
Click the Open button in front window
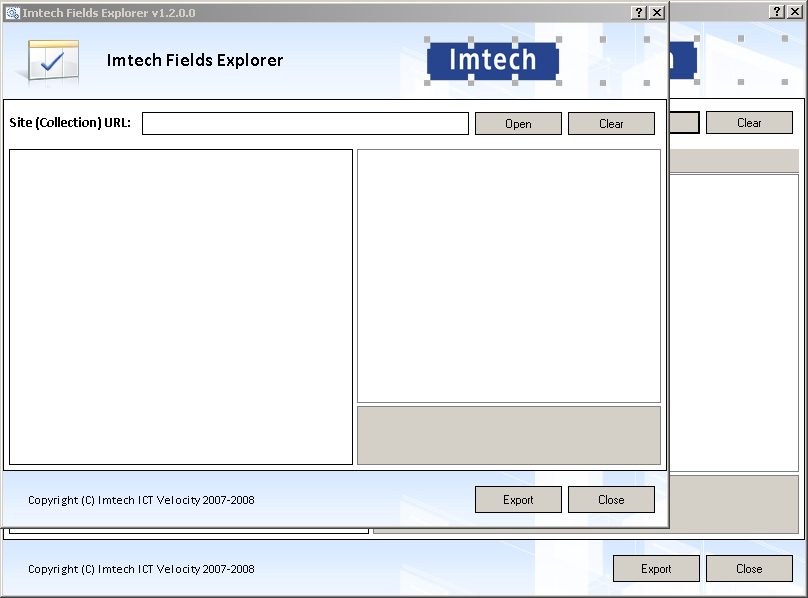pos(518,124)
